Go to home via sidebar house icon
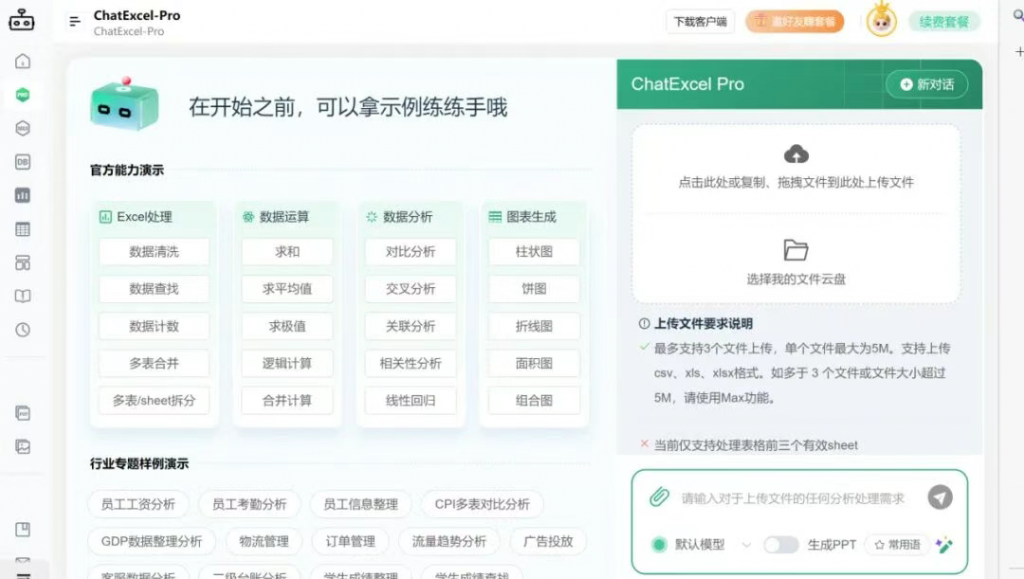This screenshot has width=1024, height=579. (22, 61)
